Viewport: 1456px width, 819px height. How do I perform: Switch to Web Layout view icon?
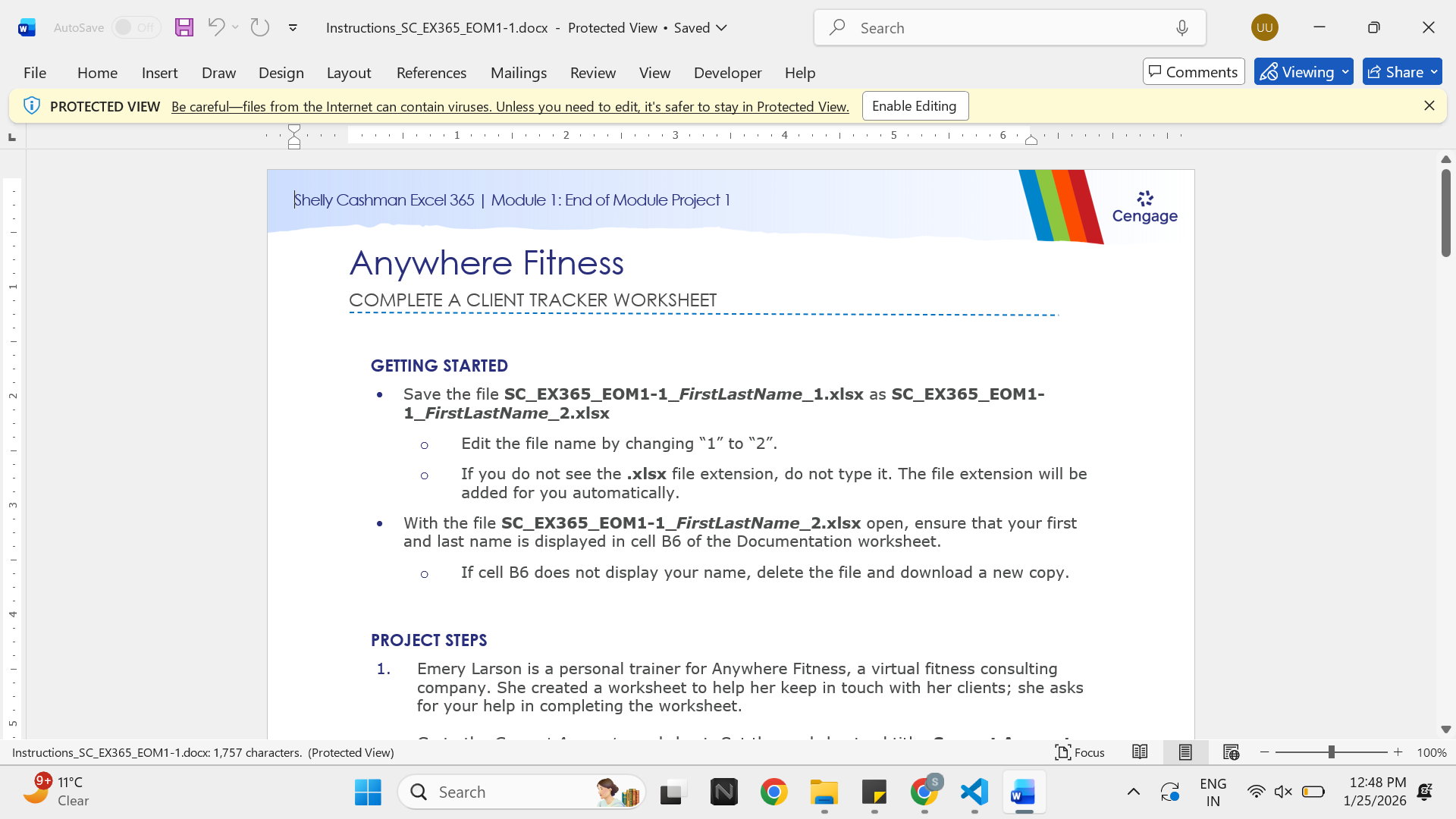point(1232,752)
